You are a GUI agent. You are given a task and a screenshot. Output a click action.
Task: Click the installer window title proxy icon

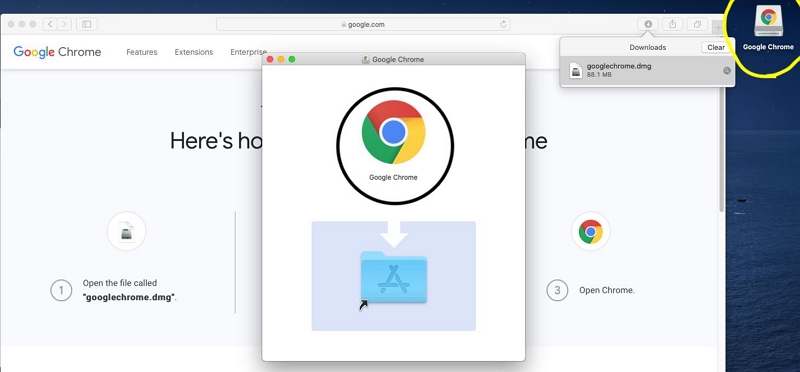[x=366, y=59]
